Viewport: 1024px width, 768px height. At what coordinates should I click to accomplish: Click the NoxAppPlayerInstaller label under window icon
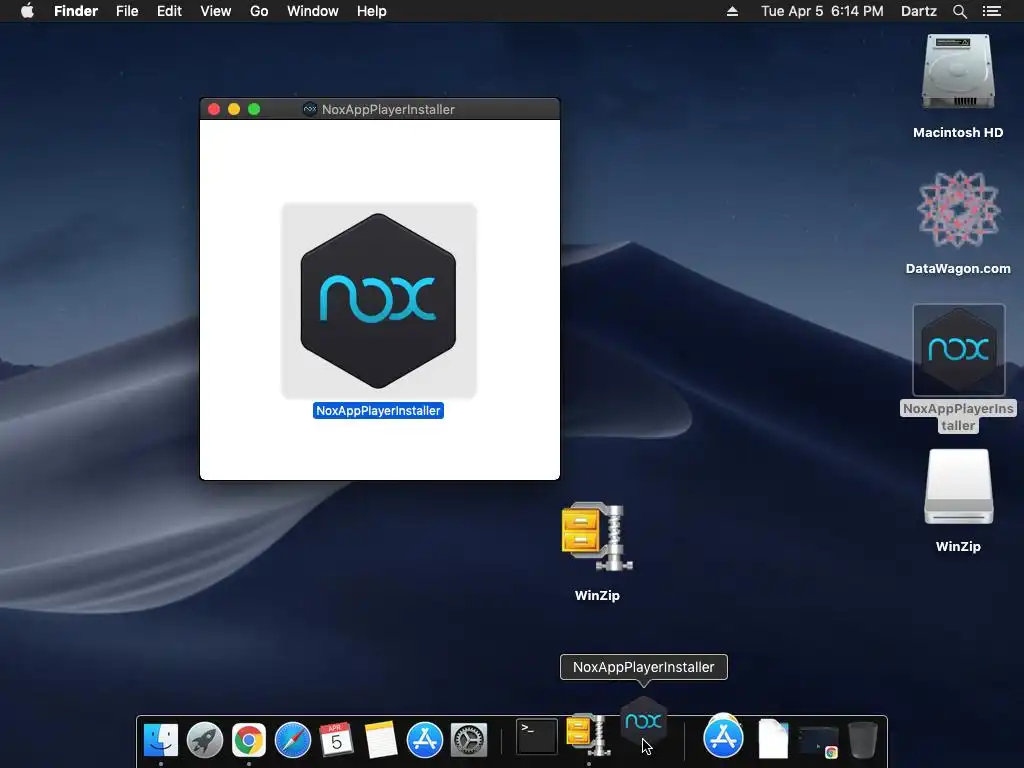[x=378, y=411]
